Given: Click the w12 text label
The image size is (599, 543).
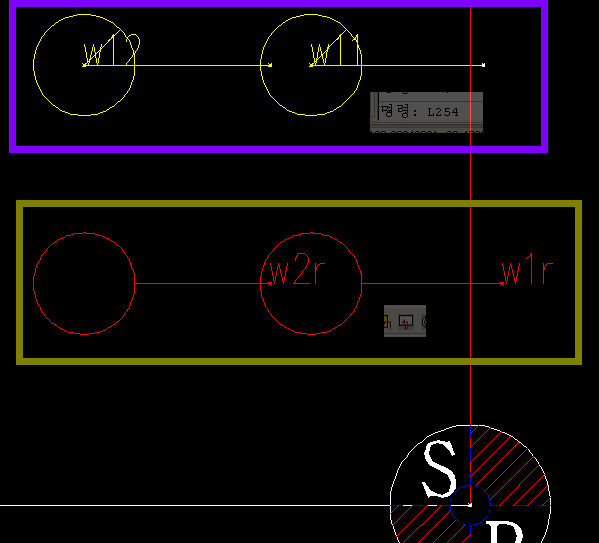Looking at the screenshot, I should (112, 50).
